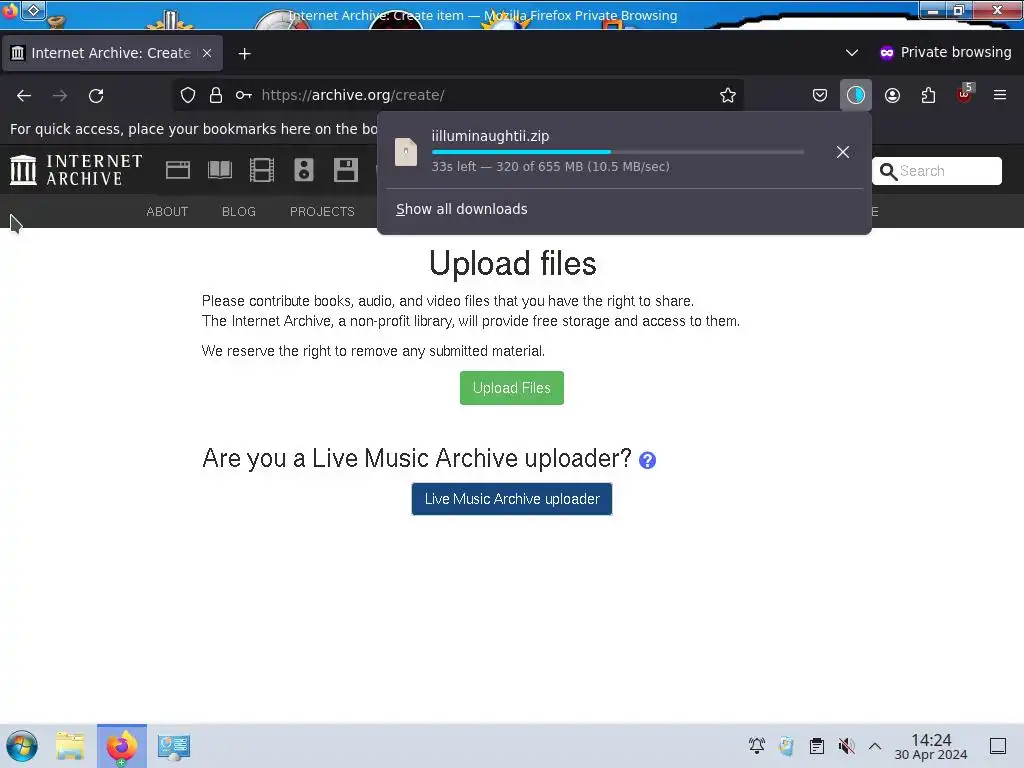The height and width of the screenshot is (768, 1024).
Task: Open the ABOUT menu item
Action: 167,212
